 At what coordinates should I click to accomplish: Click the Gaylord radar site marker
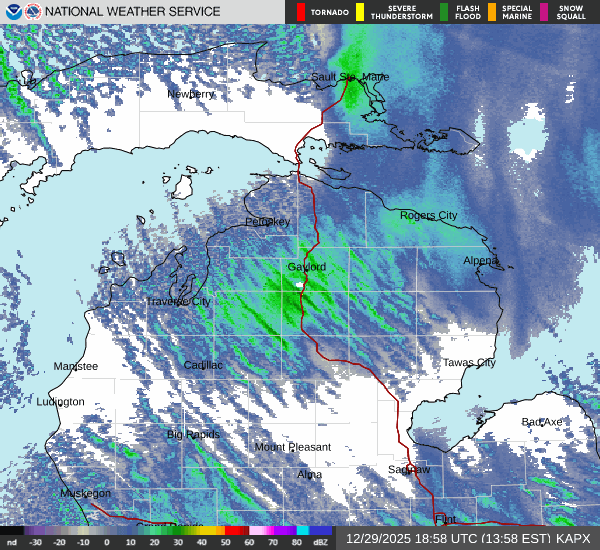[300, 285]
